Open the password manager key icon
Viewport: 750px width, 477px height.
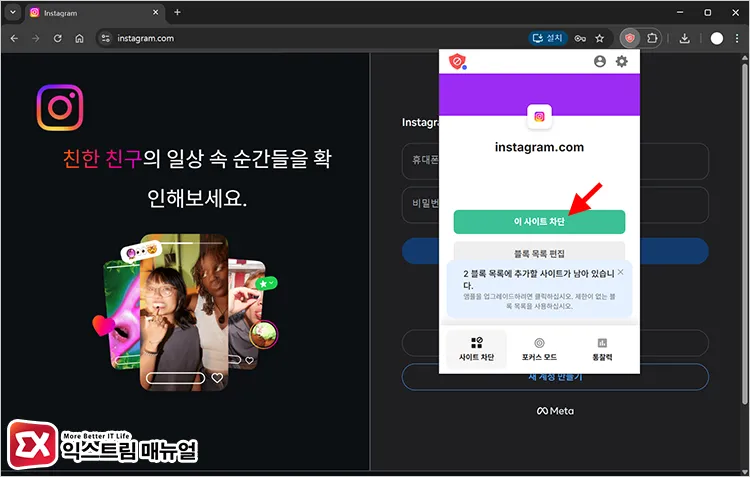tap(580, 38)
